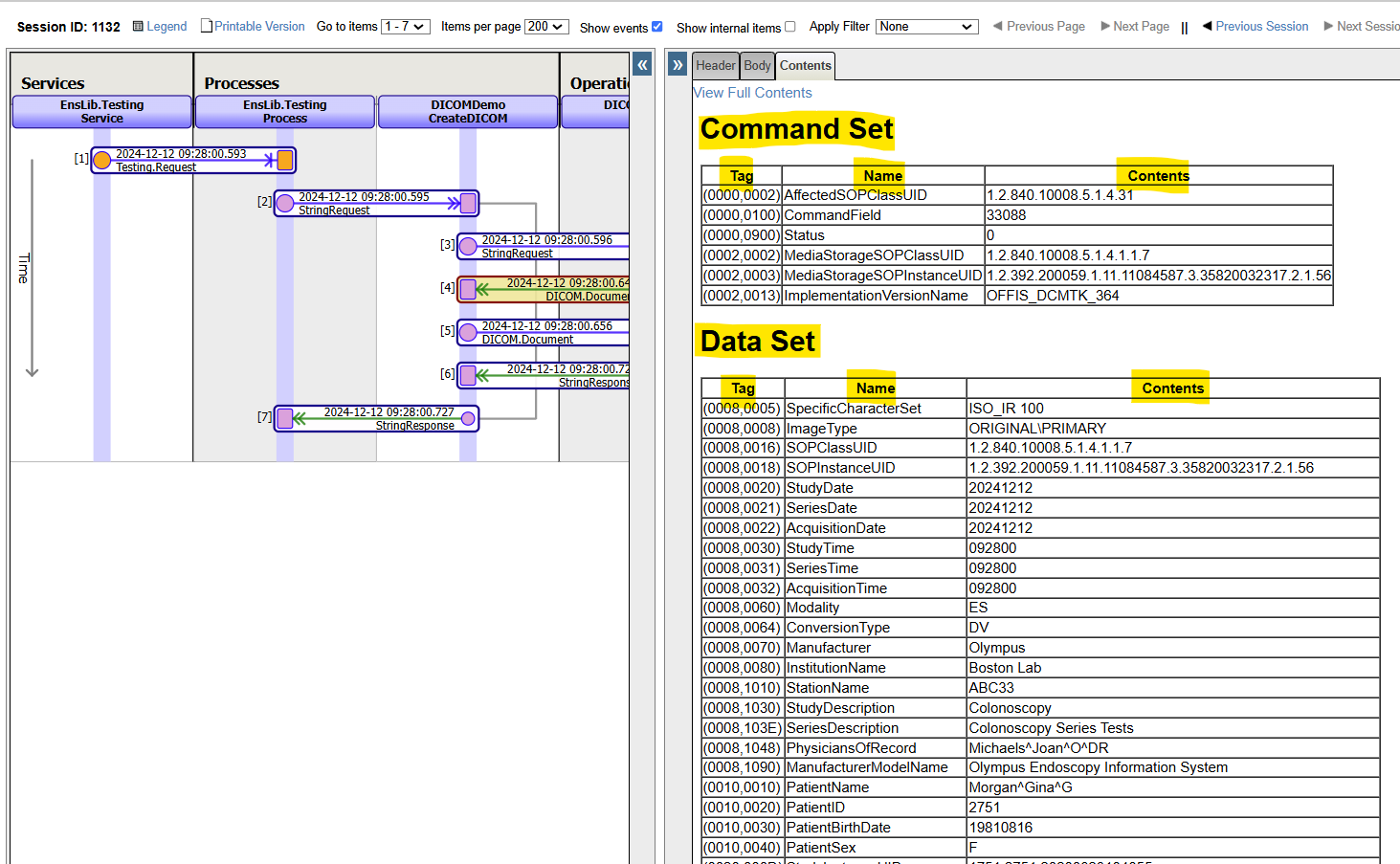Viewport: 1400px width, 864px height.
Task: Select the Contents tab
Action: click(x=806, y=66)
